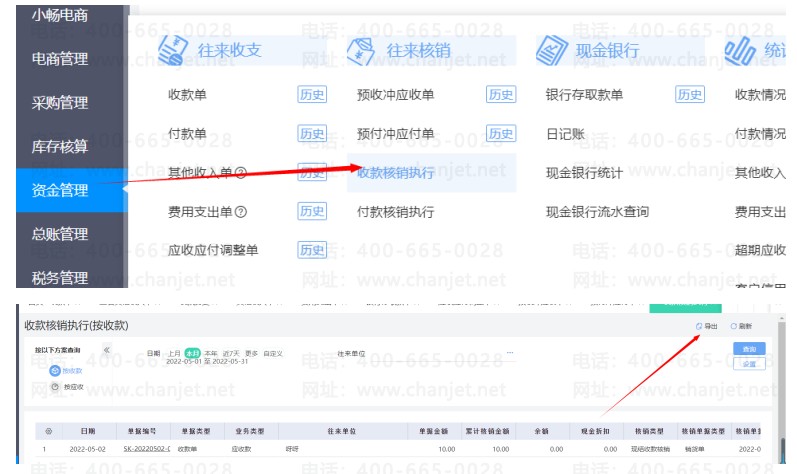Click the chart icon of the statistics section
The width and height of the screenshot is (797, 474).
tap(740, 51)
